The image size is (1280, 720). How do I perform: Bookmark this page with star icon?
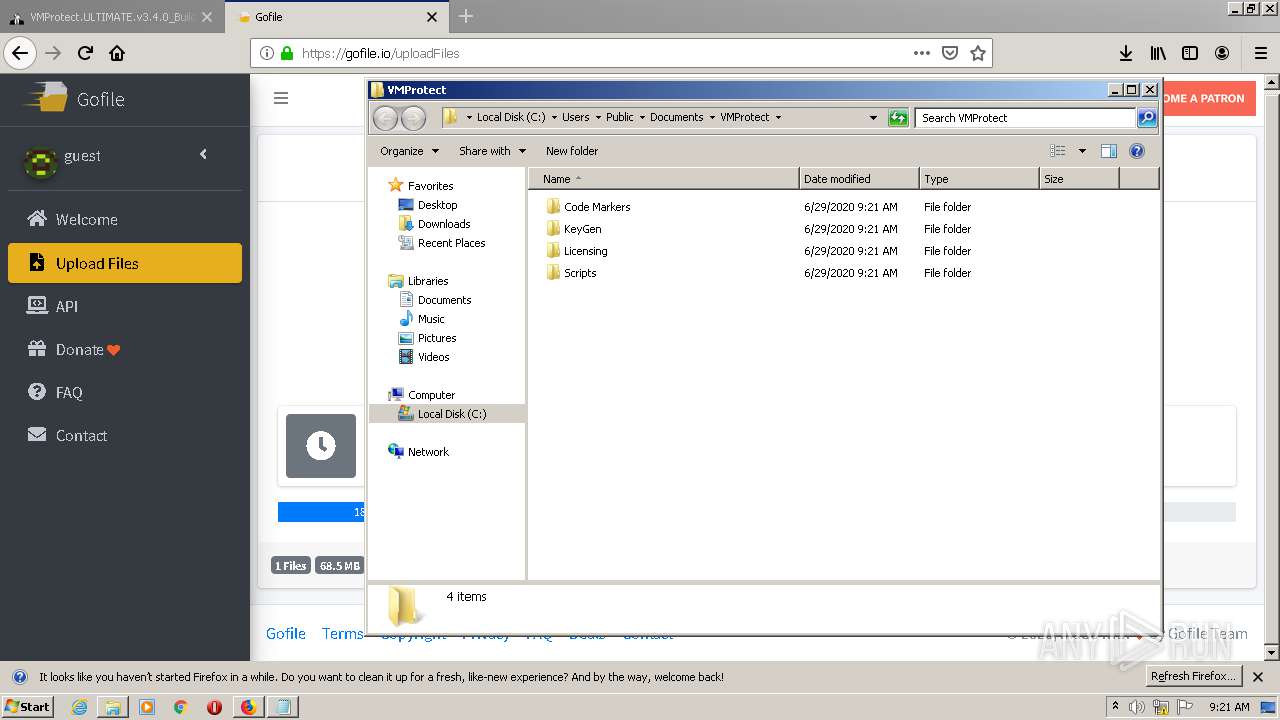[x=978, y=53]
